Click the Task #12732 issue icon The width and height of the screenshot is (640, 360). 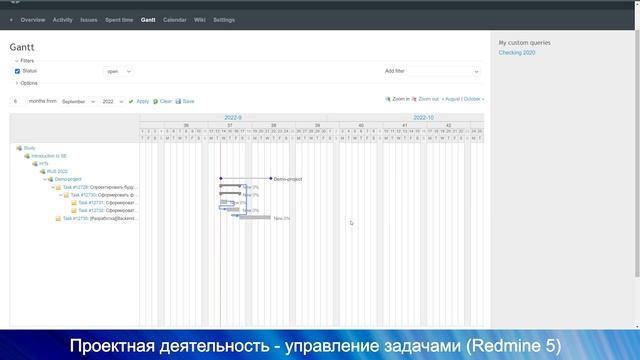(x=74, y=211)
